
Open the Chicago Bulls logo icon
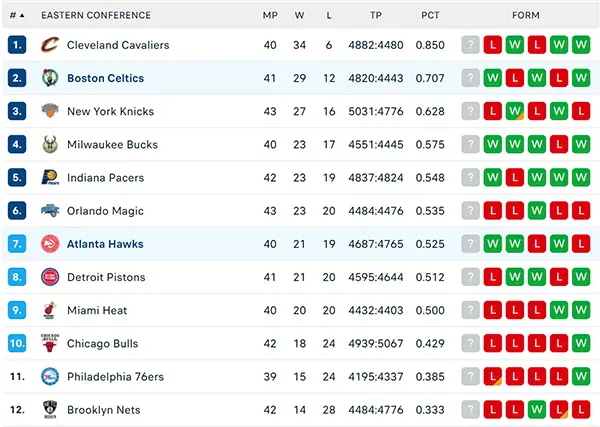50,343
